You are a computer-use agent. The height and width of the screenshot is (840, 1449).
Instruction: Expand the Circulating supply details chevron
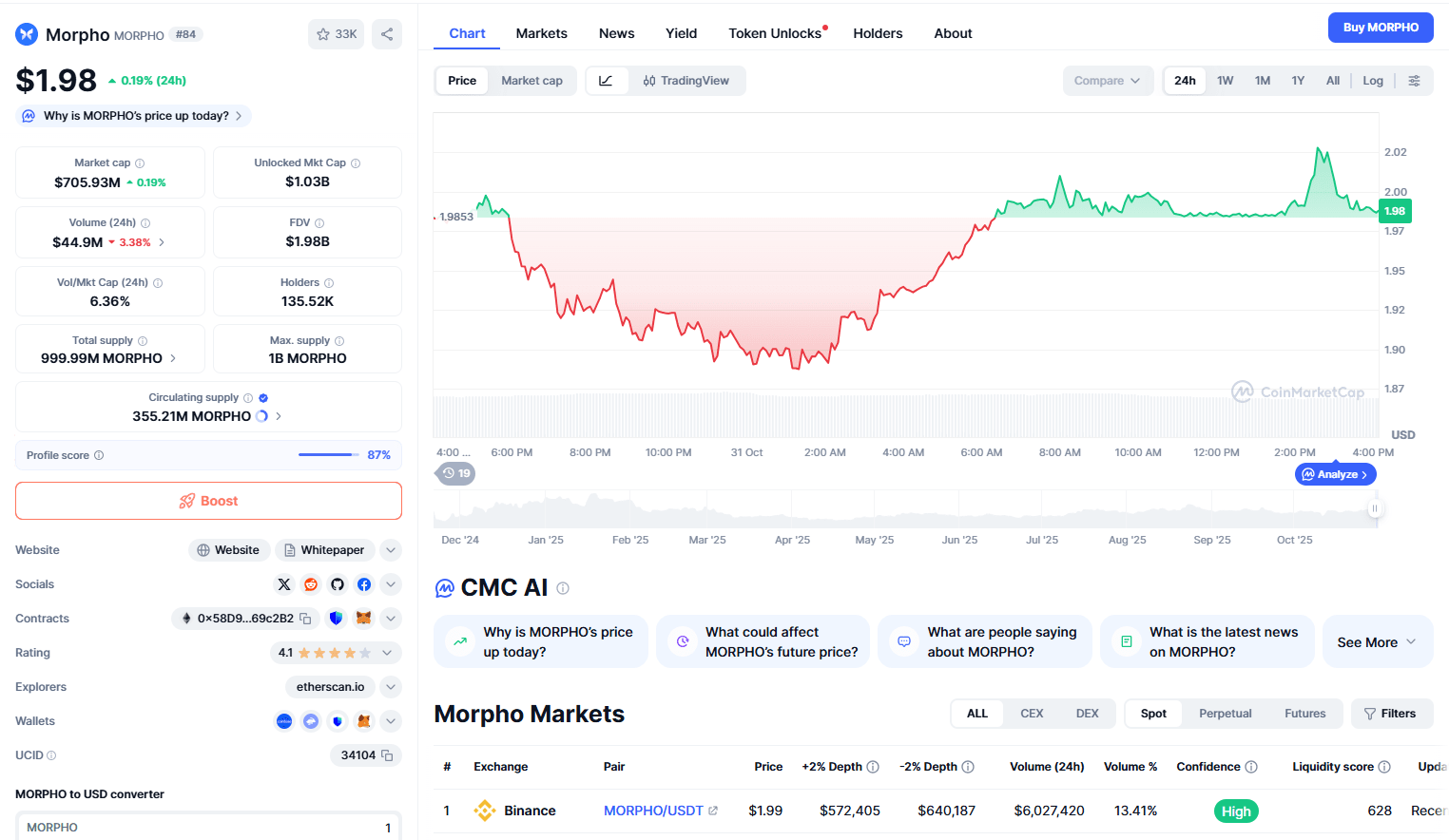click(278, 416)
